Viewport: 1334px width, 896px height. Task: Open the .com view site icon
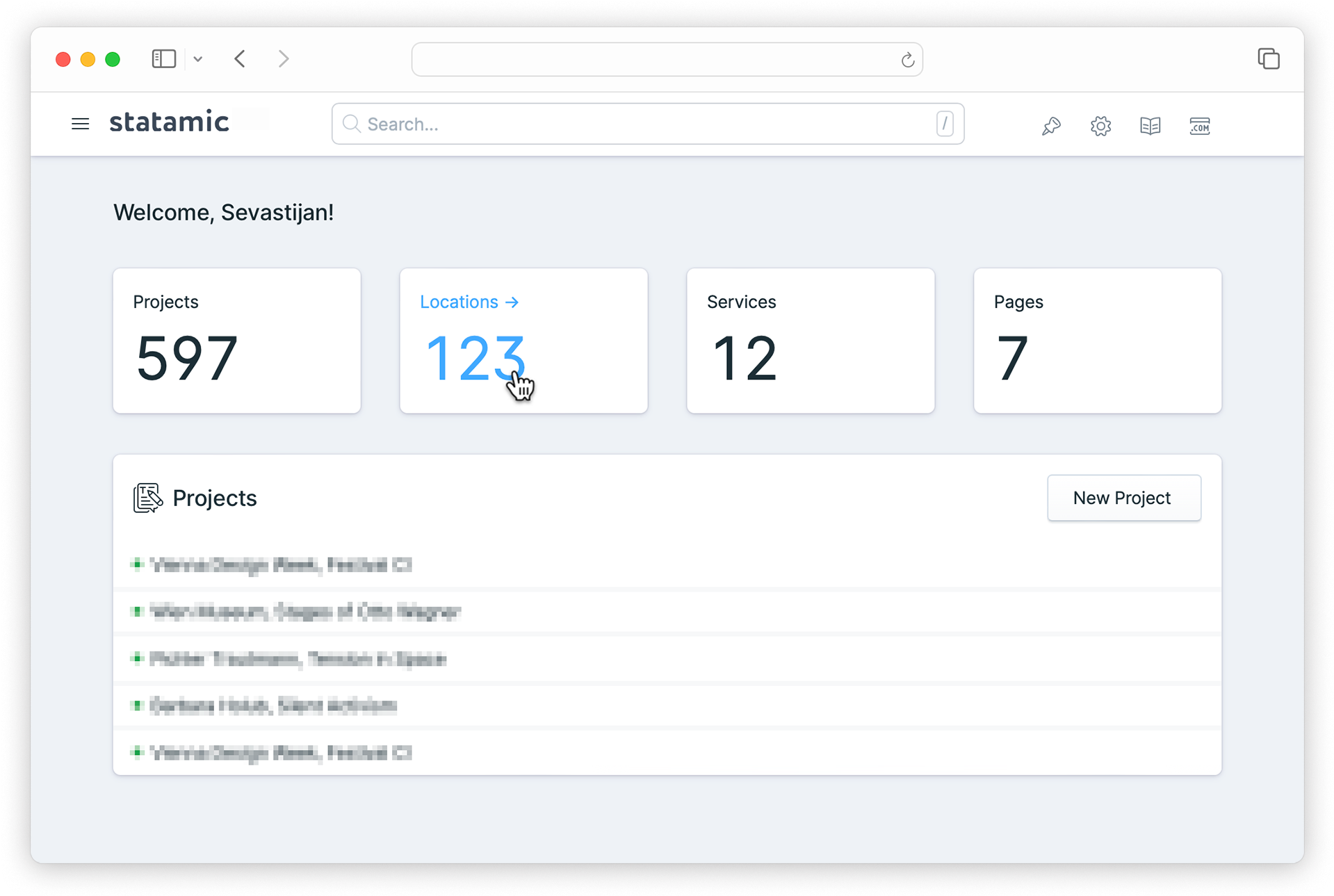1199,126
